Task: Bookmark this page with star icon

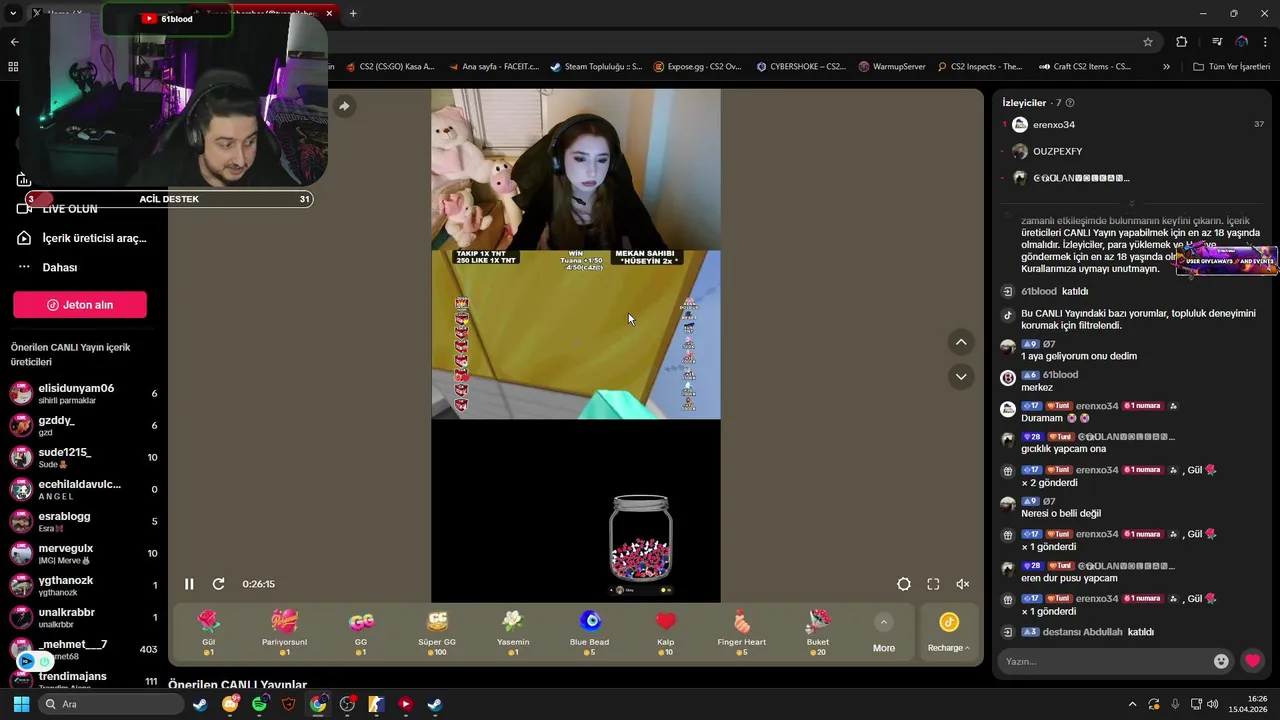Action: pos(1148,42)
